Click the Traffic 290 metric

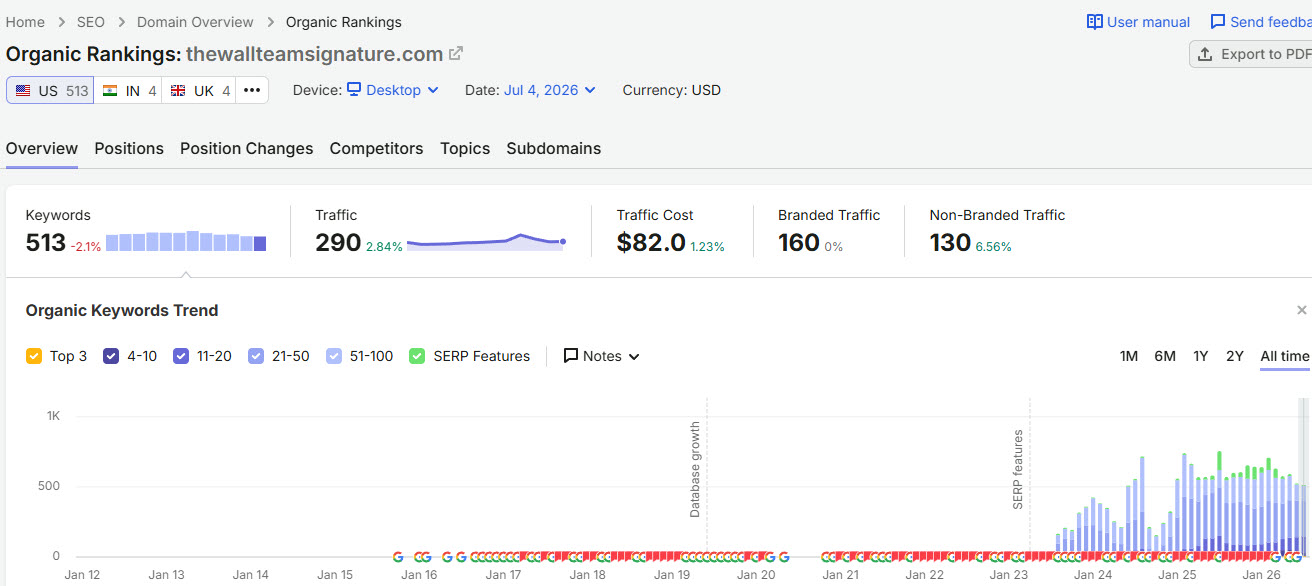point(338,243)
